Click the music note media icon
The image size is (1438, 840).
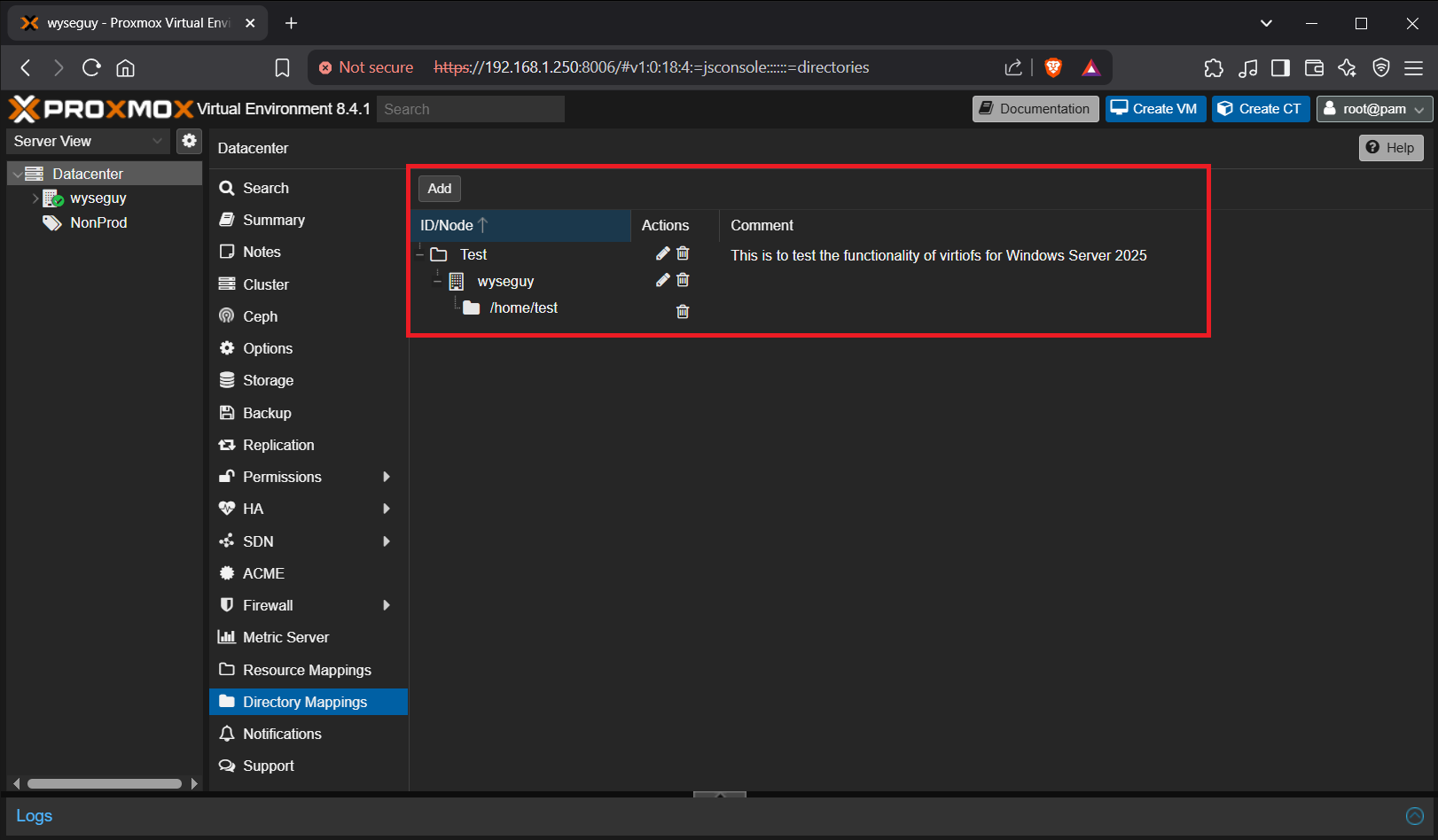coord(1247,67)
